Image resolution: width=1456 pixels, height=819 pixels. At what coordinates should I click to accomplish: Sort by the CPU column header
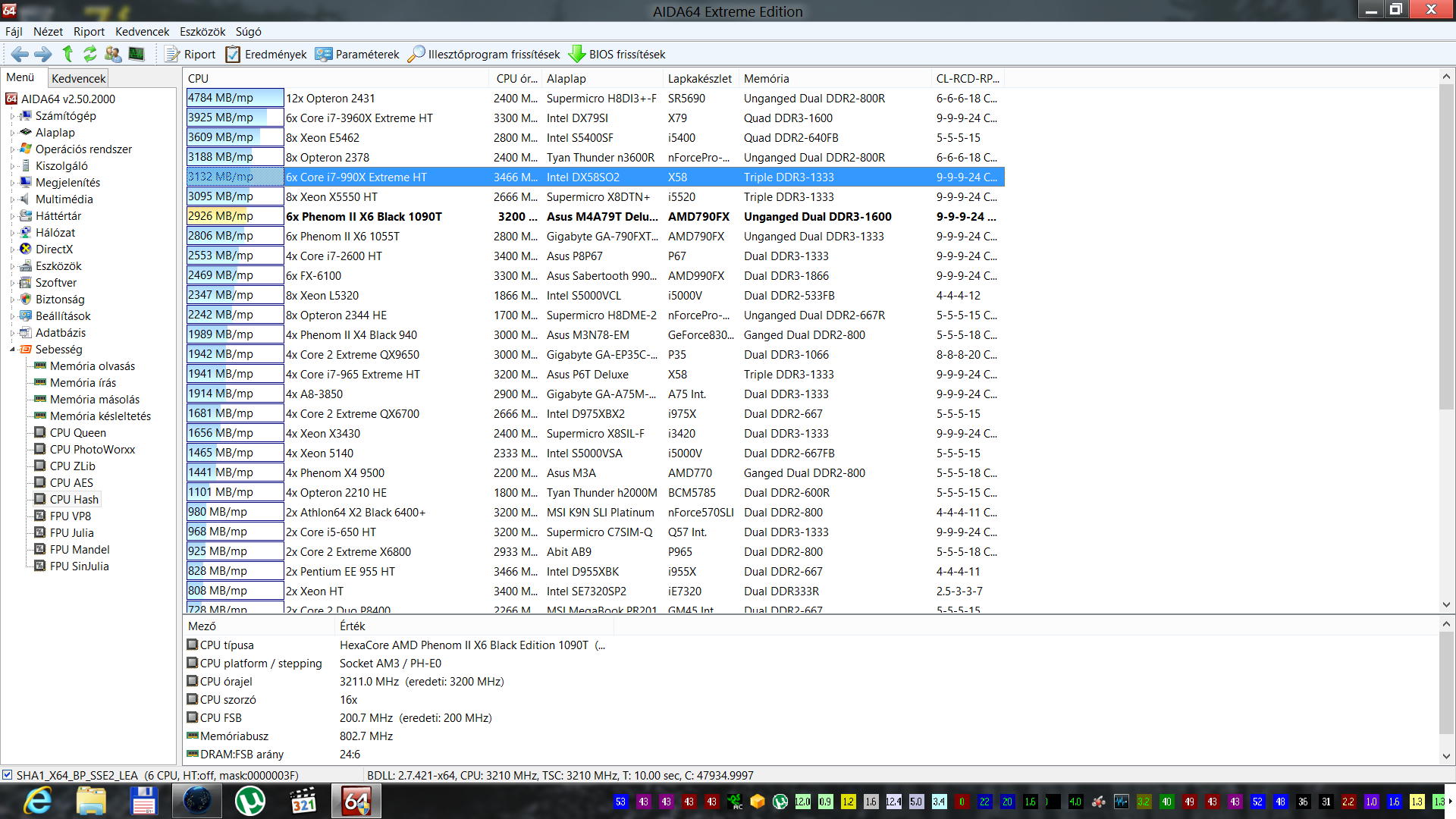(337, 79)
